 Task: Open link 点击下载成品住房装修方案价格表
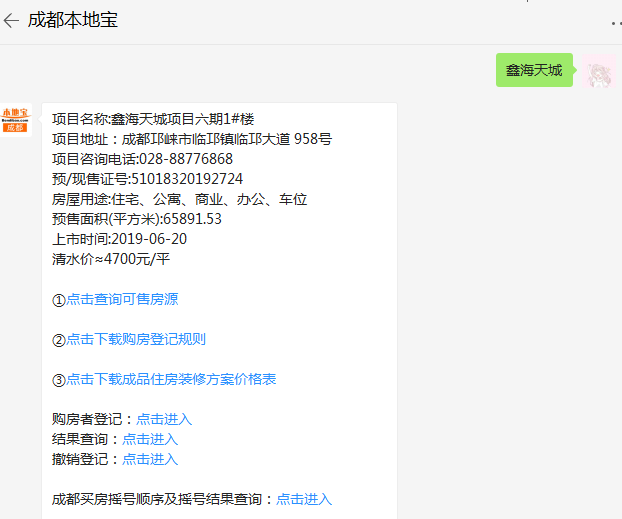point(171,379)
